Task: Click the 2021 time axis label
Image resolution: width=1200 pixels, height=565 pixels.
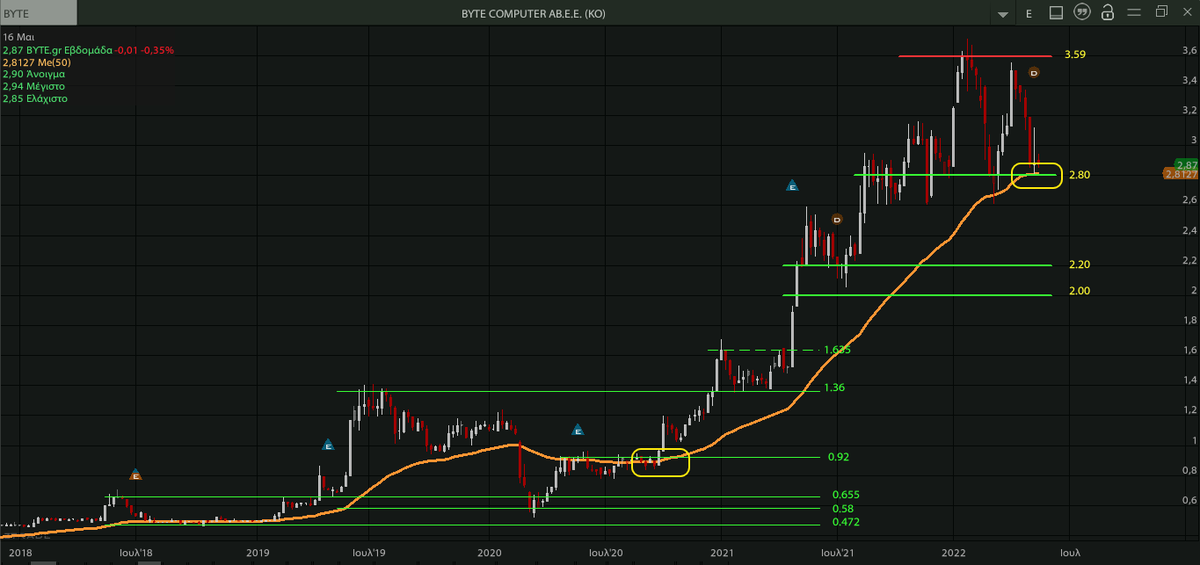Action: point(722,552)
